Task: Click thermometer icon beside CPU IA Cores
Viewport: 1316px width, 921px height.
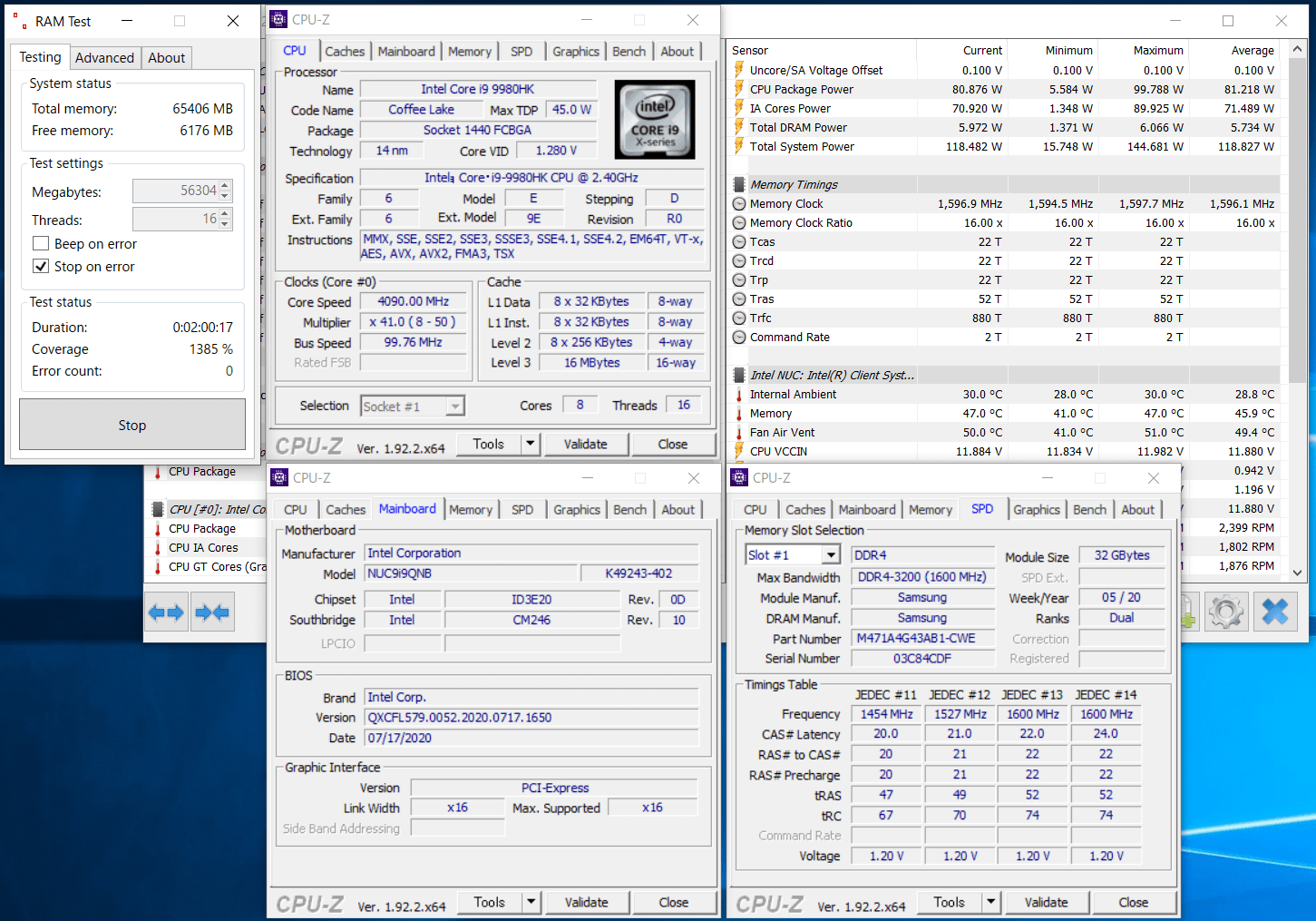Action: (158, 548)
